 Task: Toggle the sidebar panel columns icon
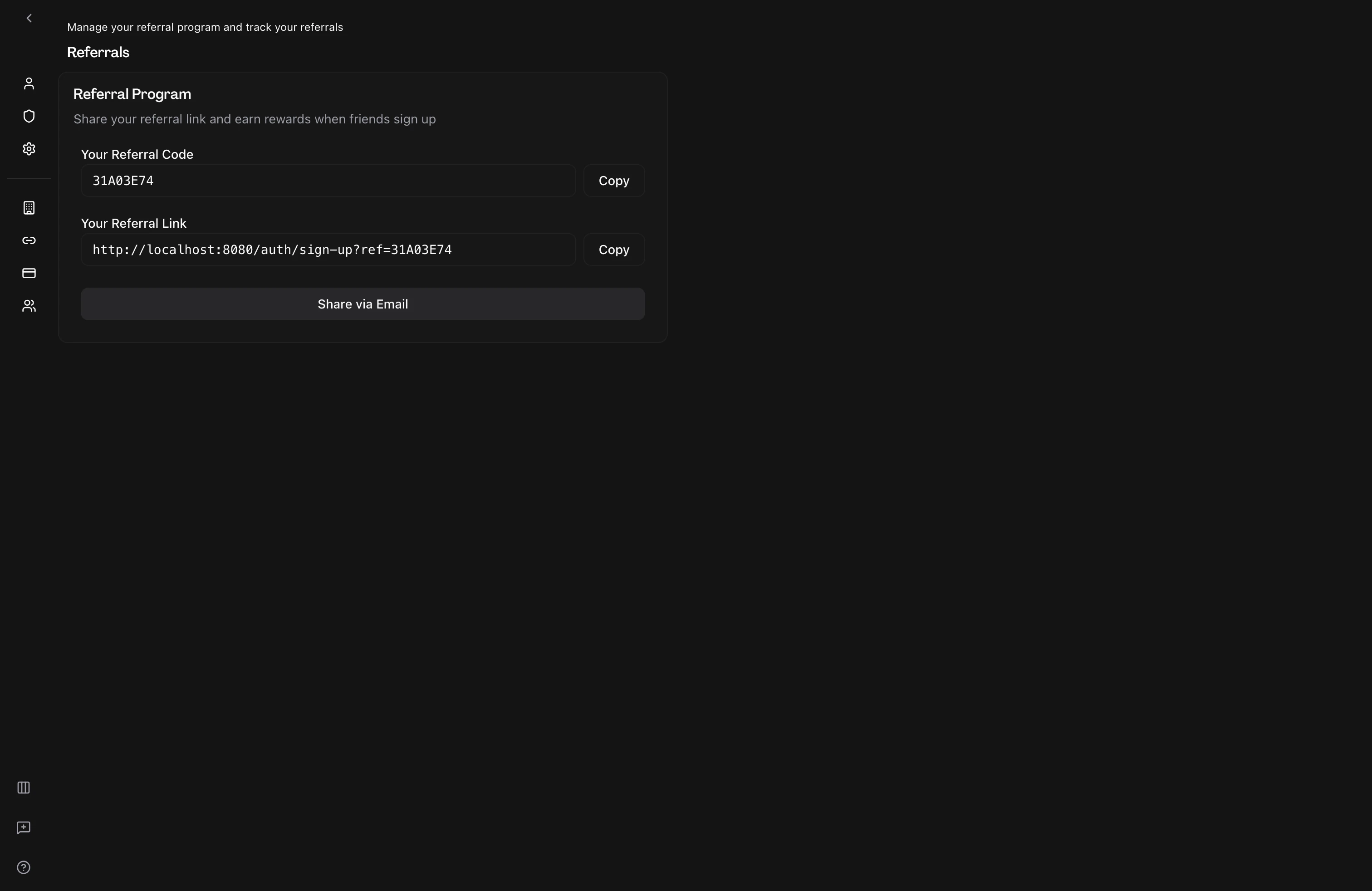point(24,787)
